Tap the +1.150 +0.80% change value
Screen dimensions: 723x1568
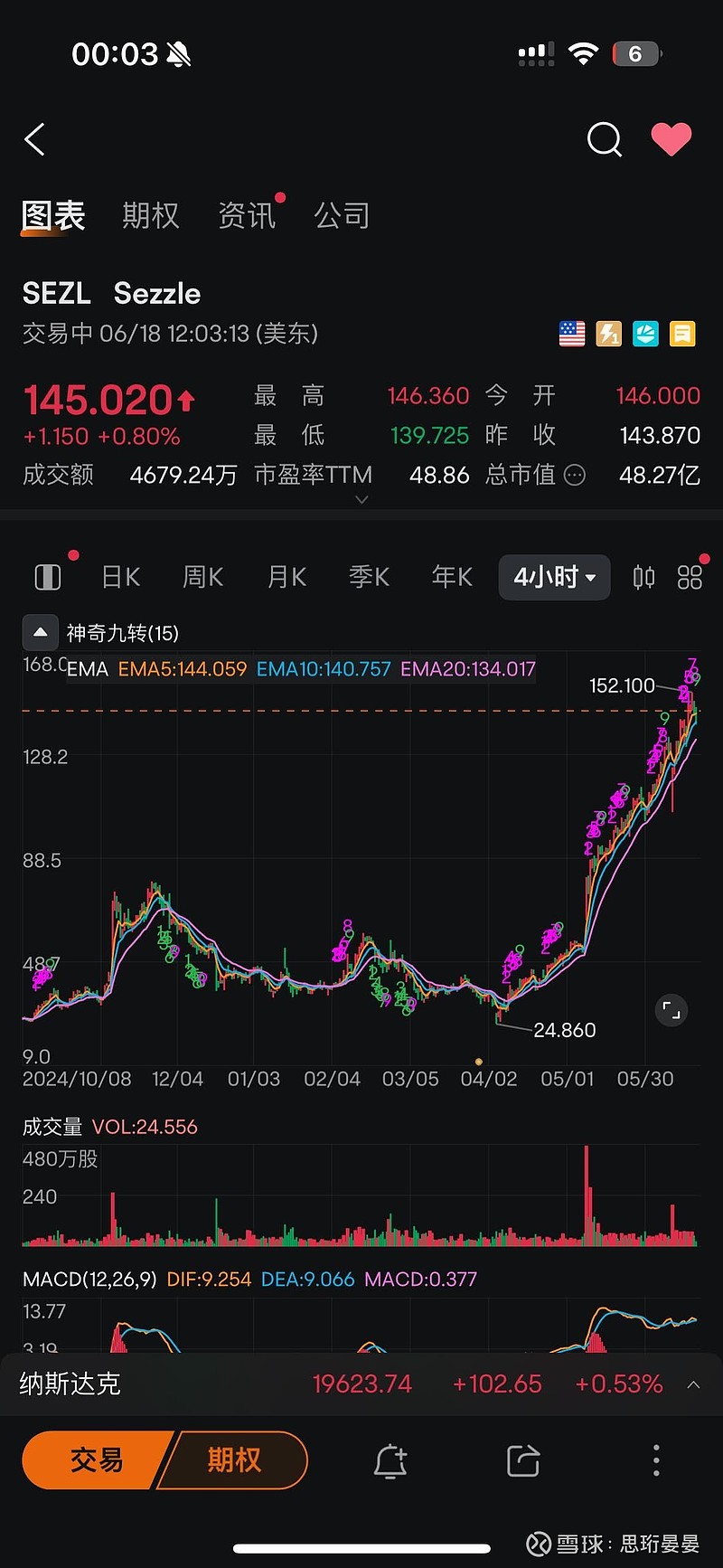102,437
